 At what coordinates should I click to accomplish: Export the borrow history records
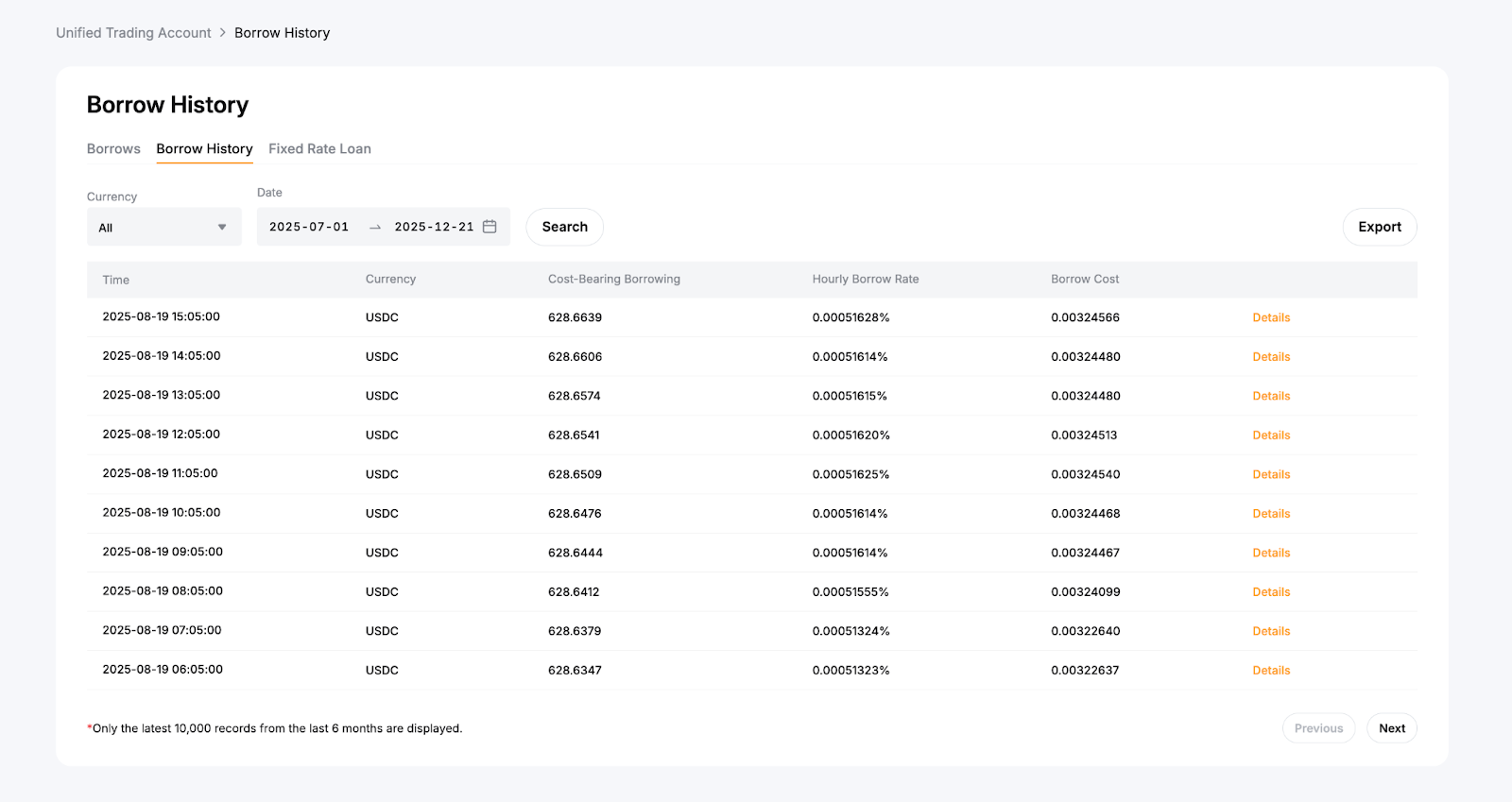(1379, 227)
